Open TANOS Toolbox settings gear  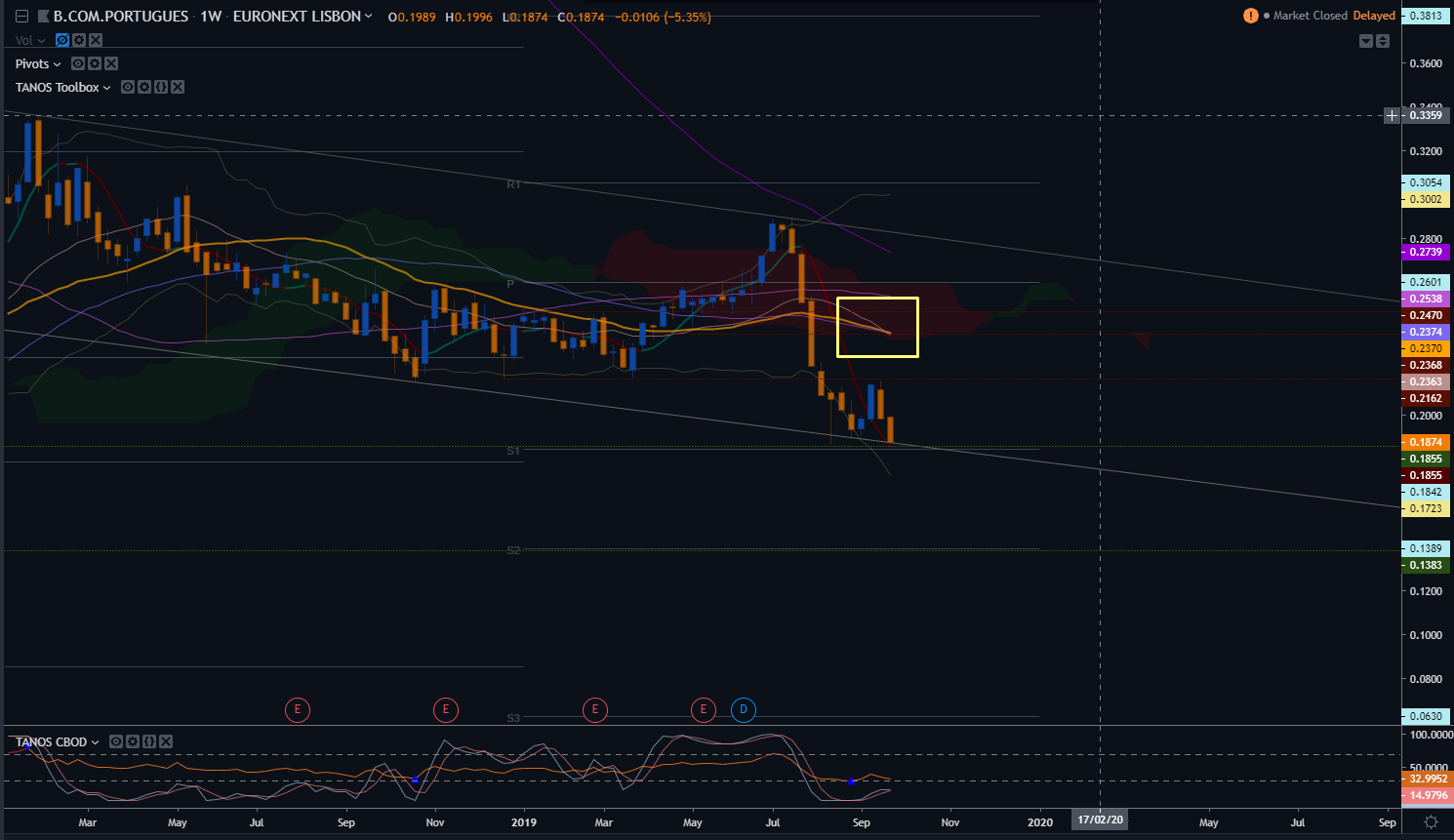(144, 87)
